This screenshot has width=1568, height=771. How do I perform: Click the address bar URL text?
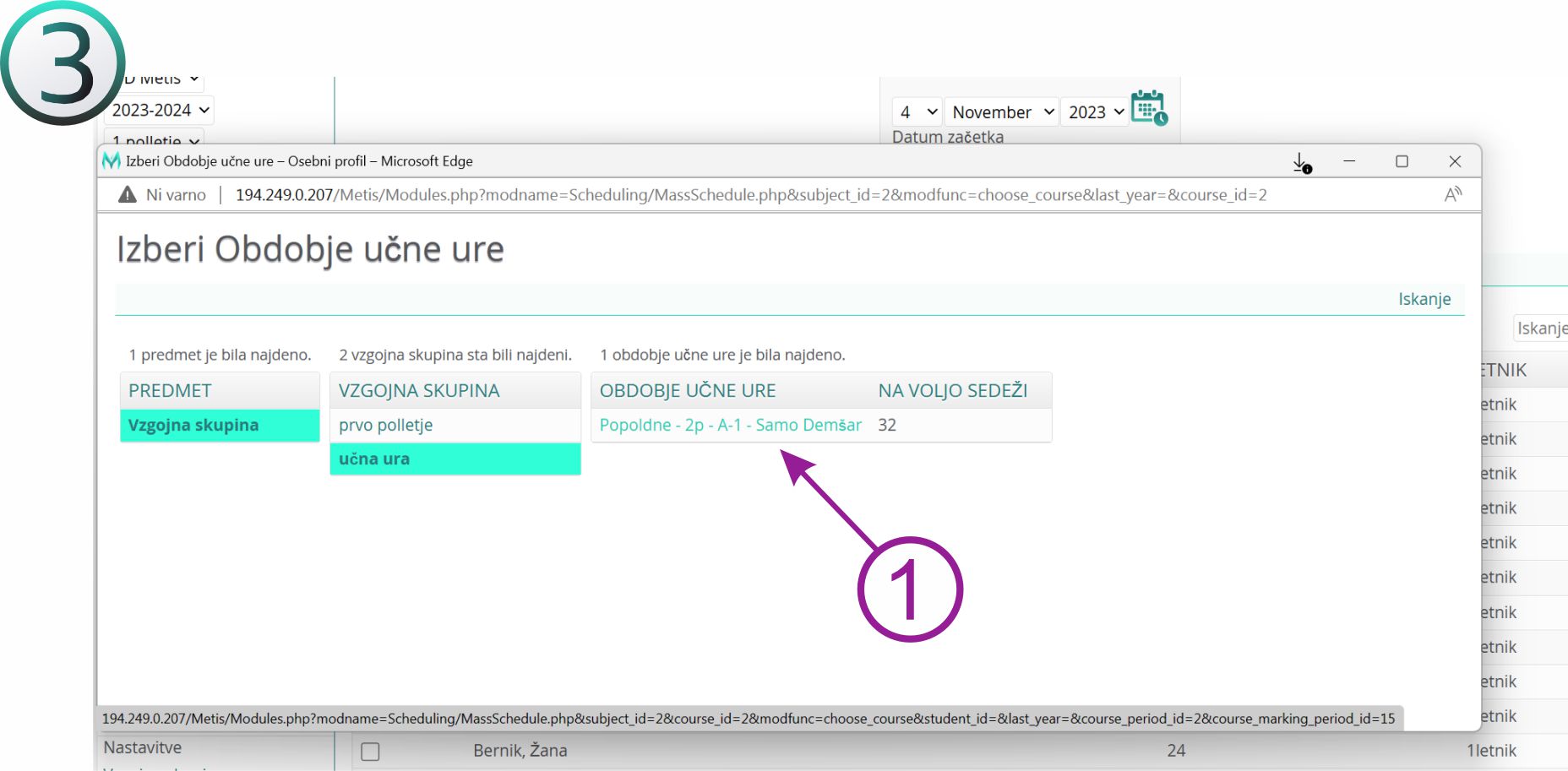pyautogui.click(x=750, y=195)
